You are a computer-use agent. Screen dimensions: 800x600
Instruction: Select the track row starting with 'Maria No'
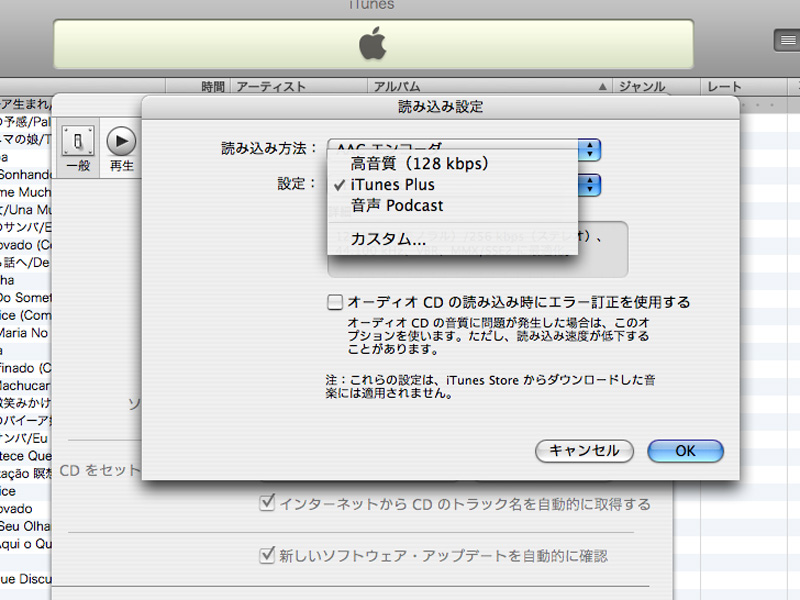25,333
